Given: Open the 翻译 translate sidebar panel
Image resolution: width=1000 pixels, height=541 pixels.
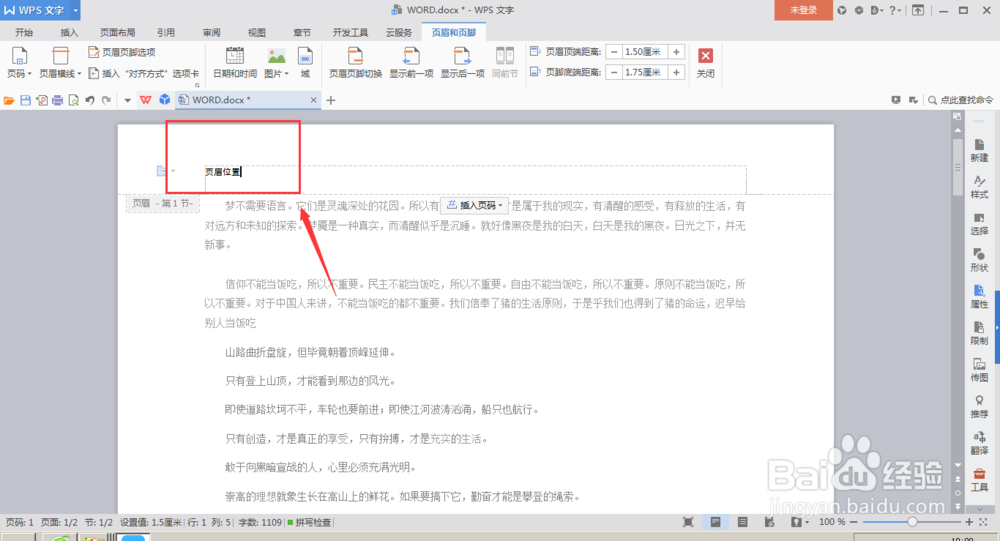Looking at the screenshot, I should tap(979, 443).
